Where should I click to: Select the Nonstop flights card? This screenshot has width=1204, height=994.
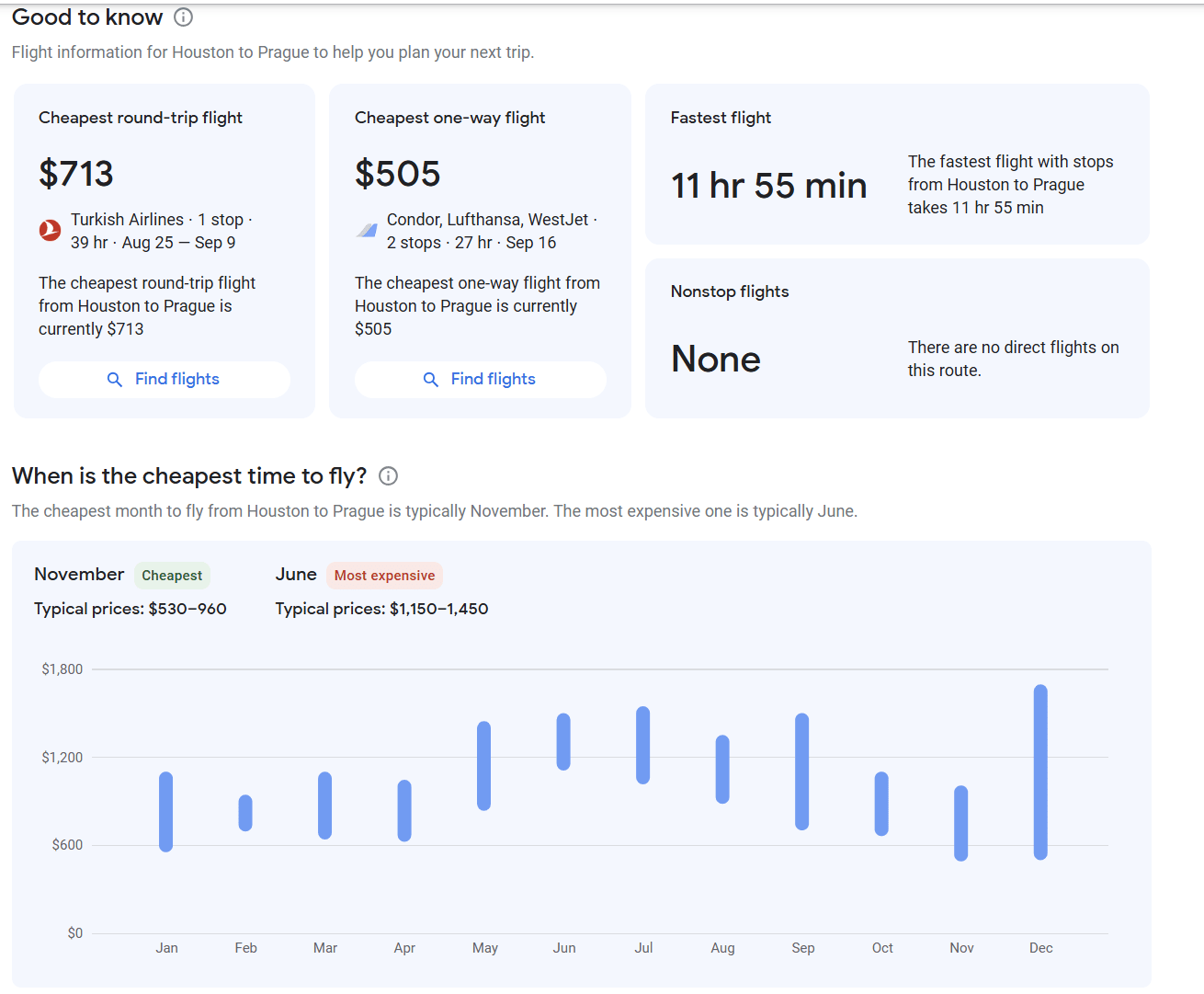(x=897, y=337)
